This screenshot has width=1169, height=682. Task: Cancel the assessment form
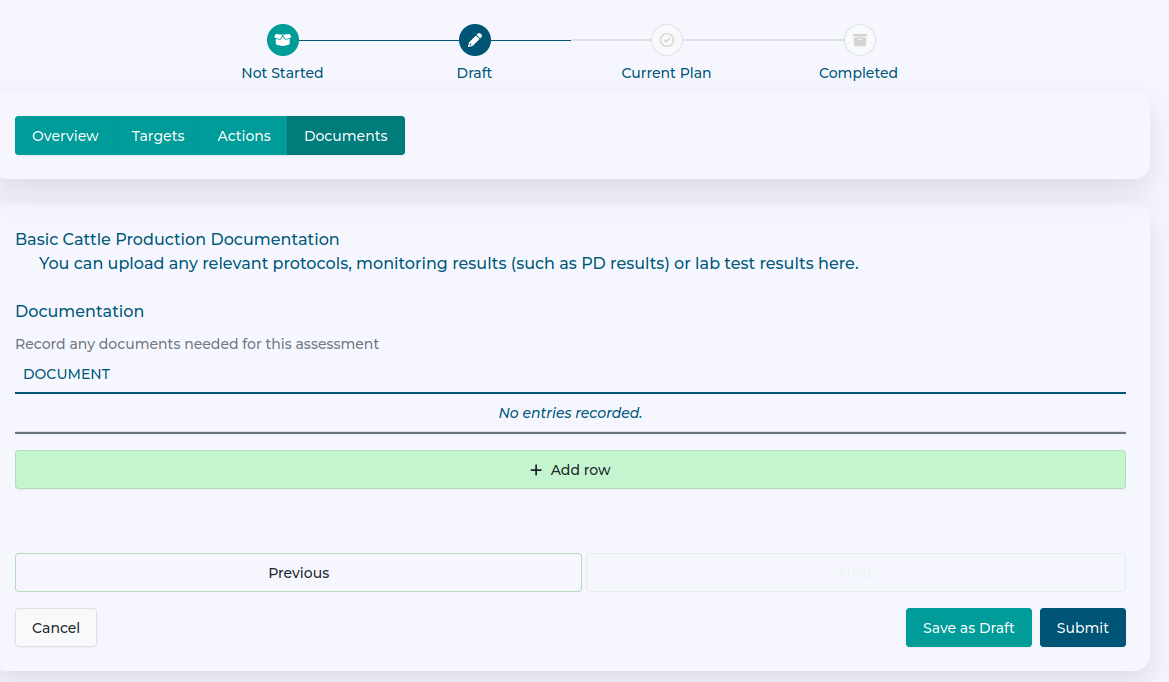tap(56, 628)
